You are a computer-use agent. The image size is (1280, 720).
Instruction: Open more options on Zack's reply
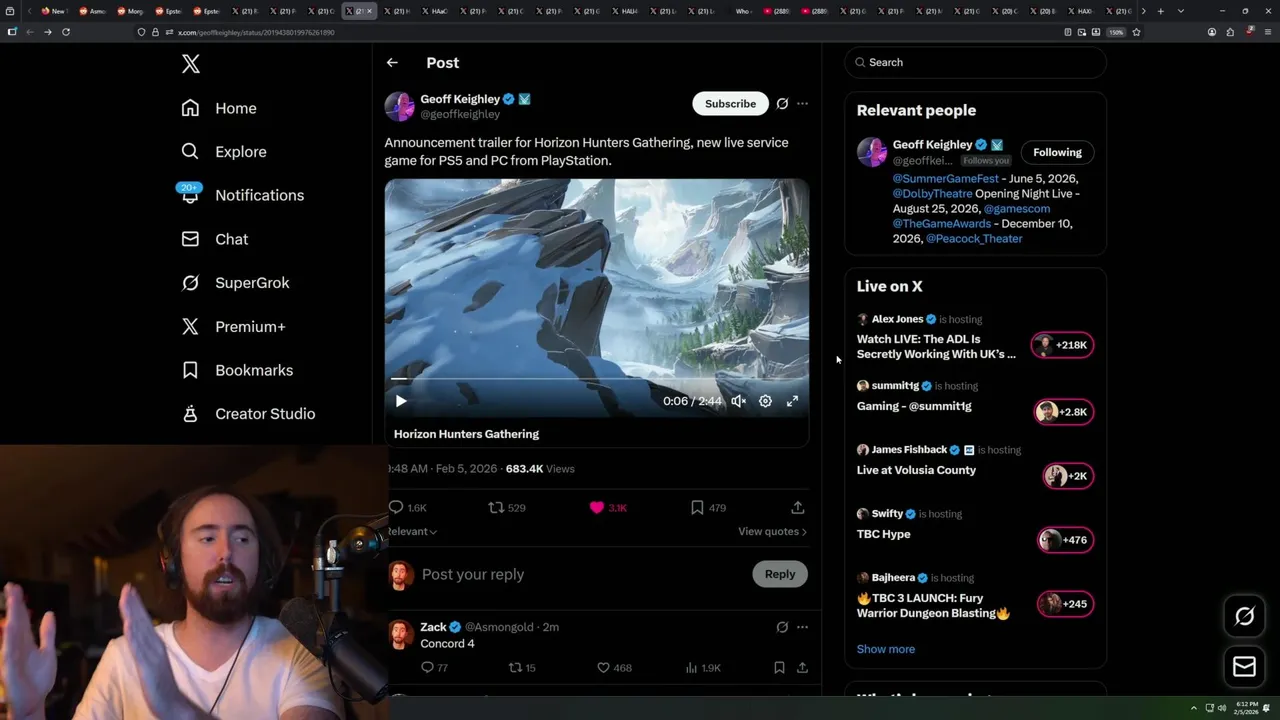click(802, 627)
